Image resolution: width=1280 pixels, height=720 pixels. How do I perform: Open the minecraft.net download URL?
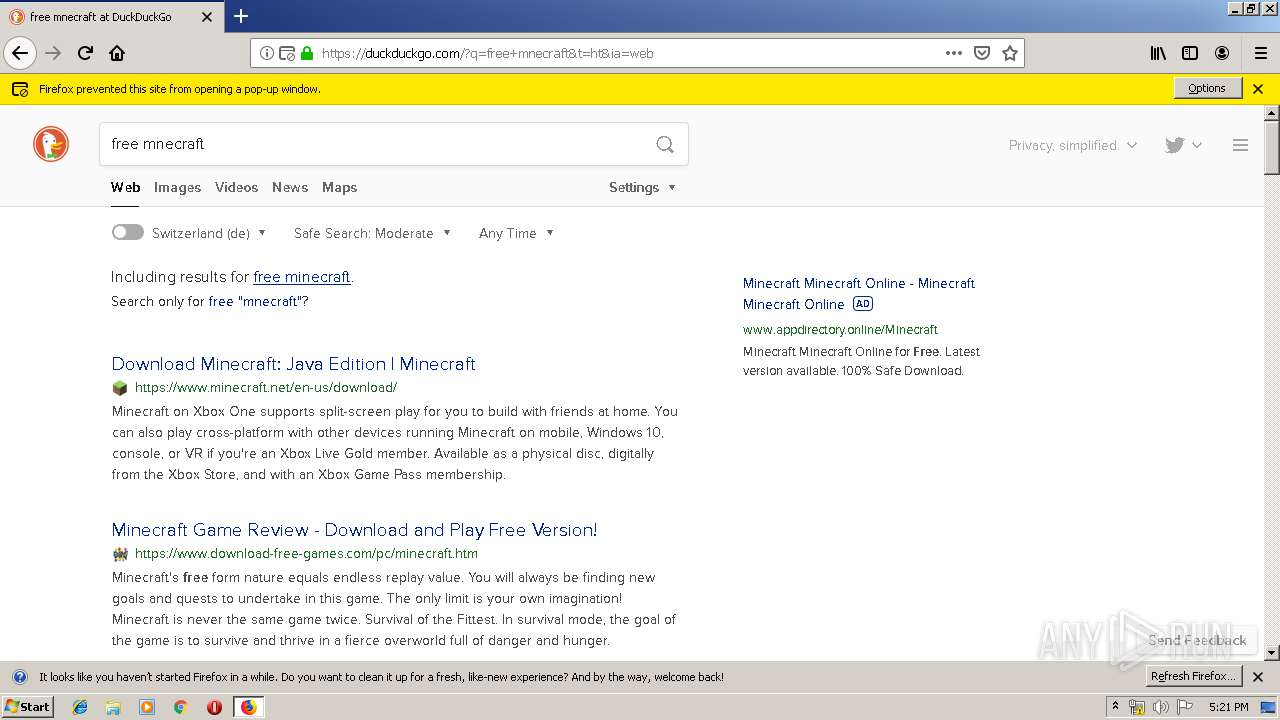click(266, 388)
